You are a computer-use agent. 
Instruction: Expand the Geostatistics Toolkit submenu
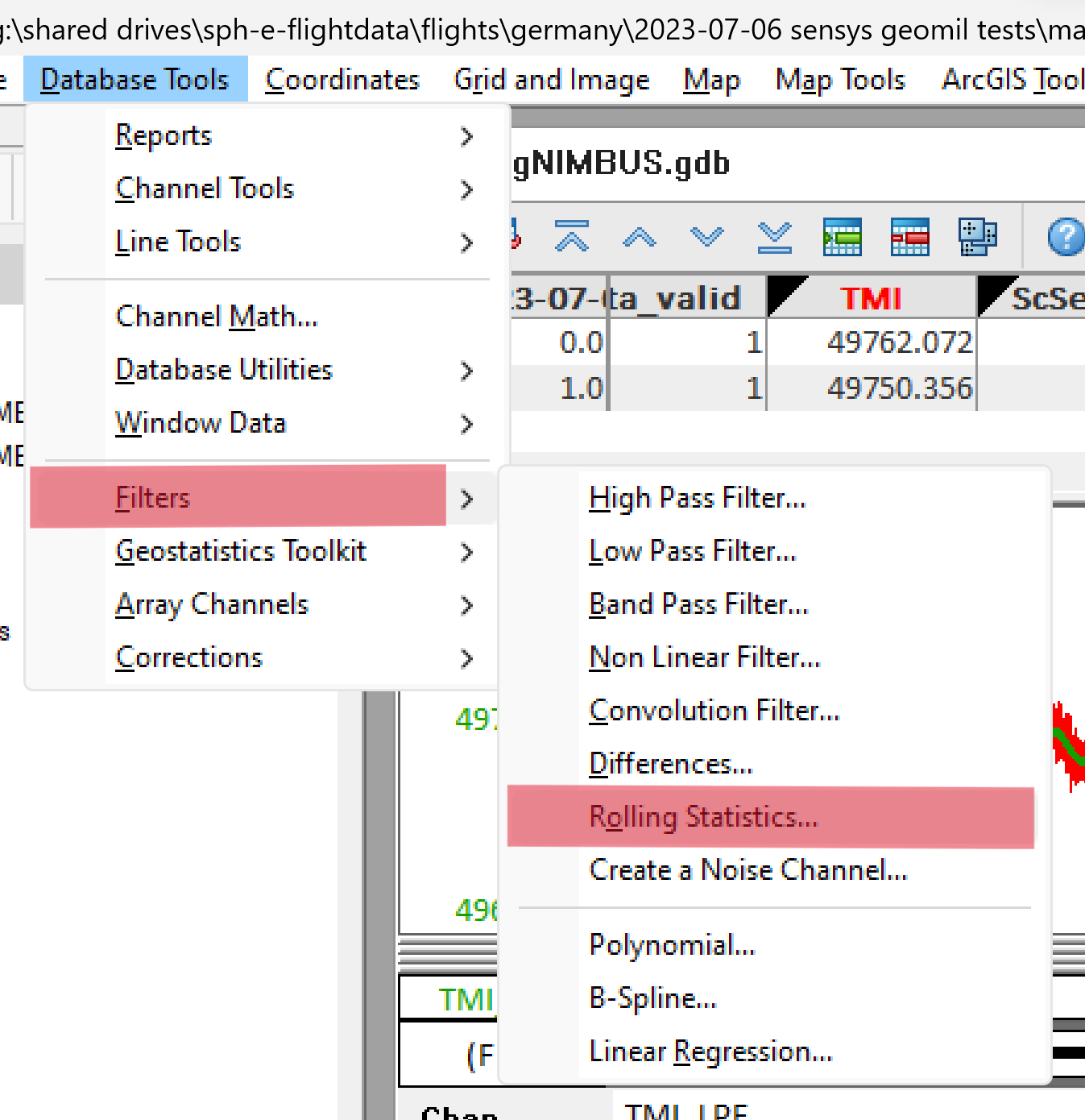click(241, 551)
